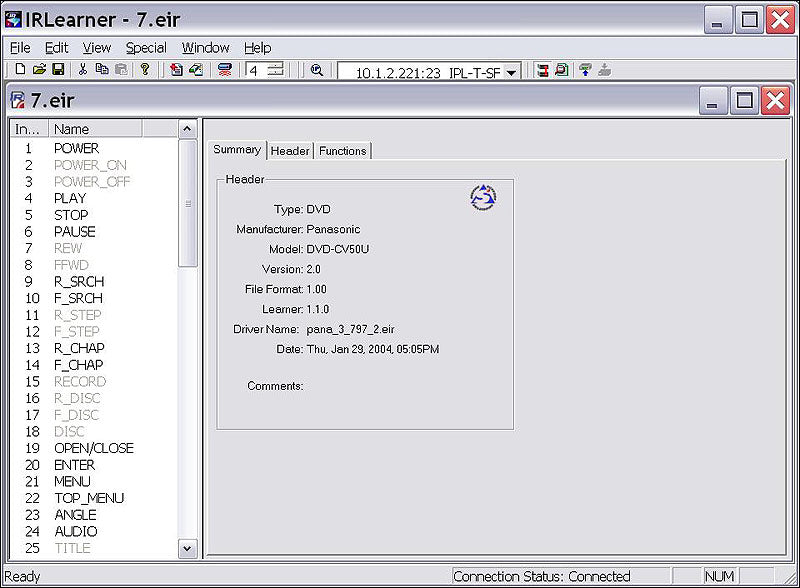The height and width of the screenshot is (588, 800).
Task: Click the 7.eir document window icon
Action: pyautogui.click(x=17, y=100)
